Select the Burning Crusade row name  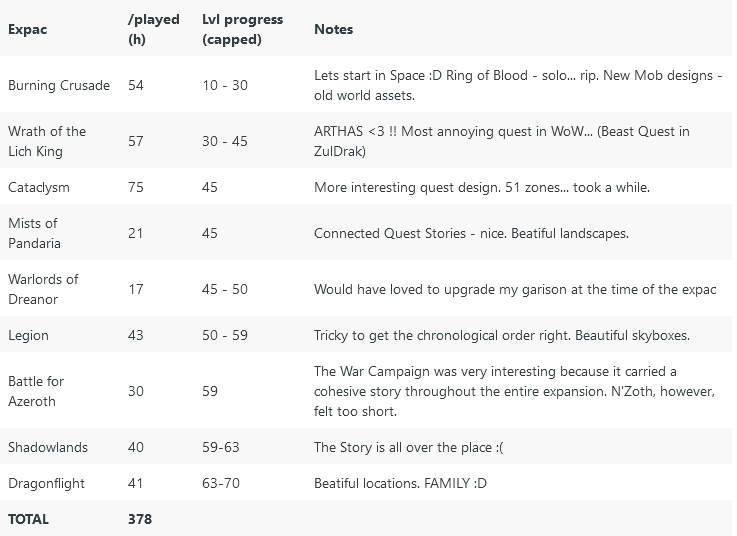pos(59,85)
